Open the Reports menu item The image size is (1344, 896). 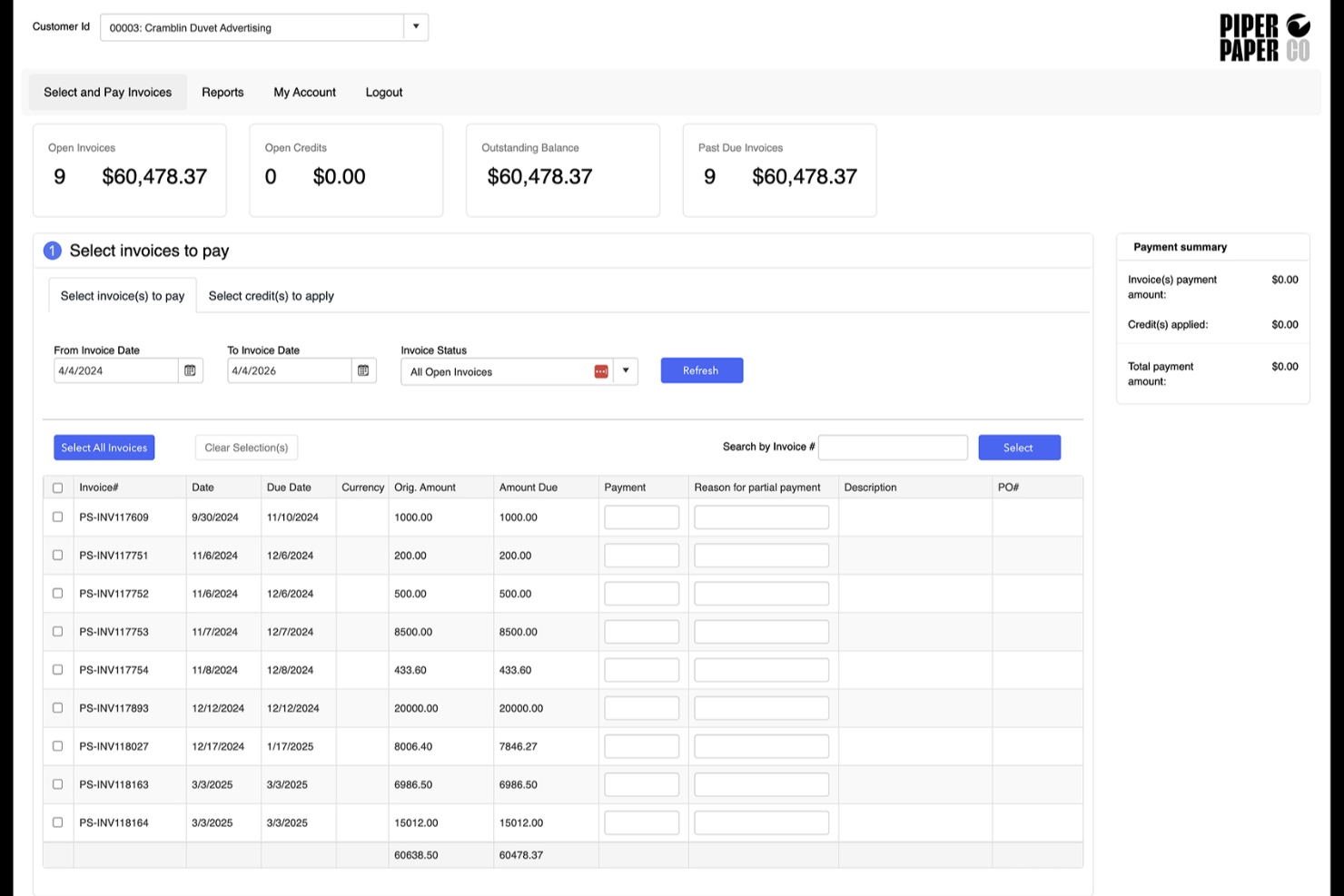pyautogui.click(x=222, y=92)
